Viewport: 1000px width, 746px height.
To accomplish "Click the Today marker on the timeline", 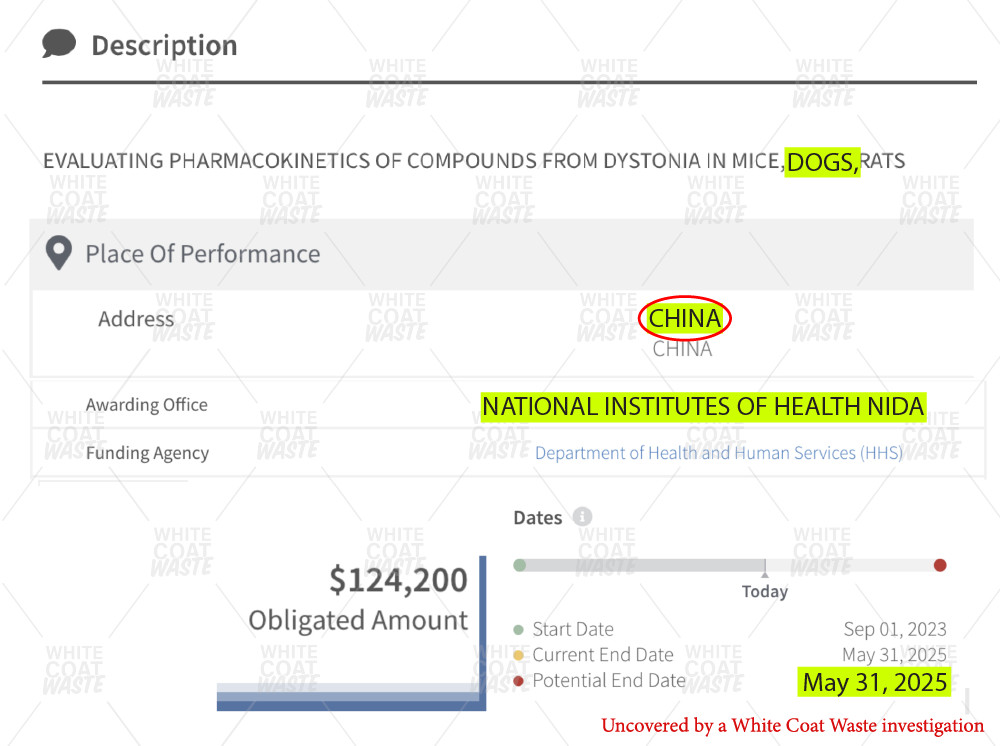I will (765, 591).
